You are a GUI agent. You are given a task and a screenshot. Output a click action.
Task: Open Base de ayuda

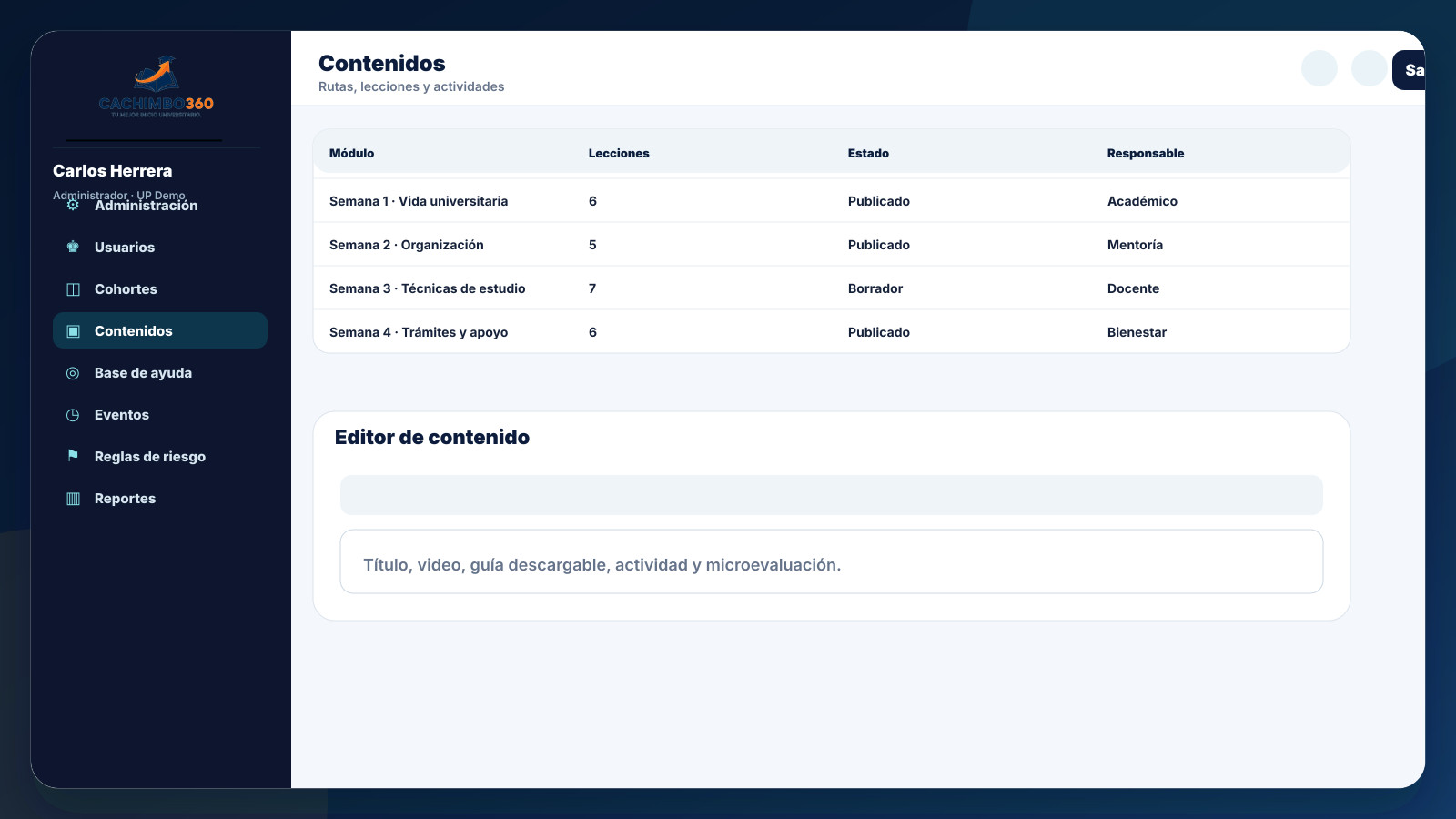160,372
